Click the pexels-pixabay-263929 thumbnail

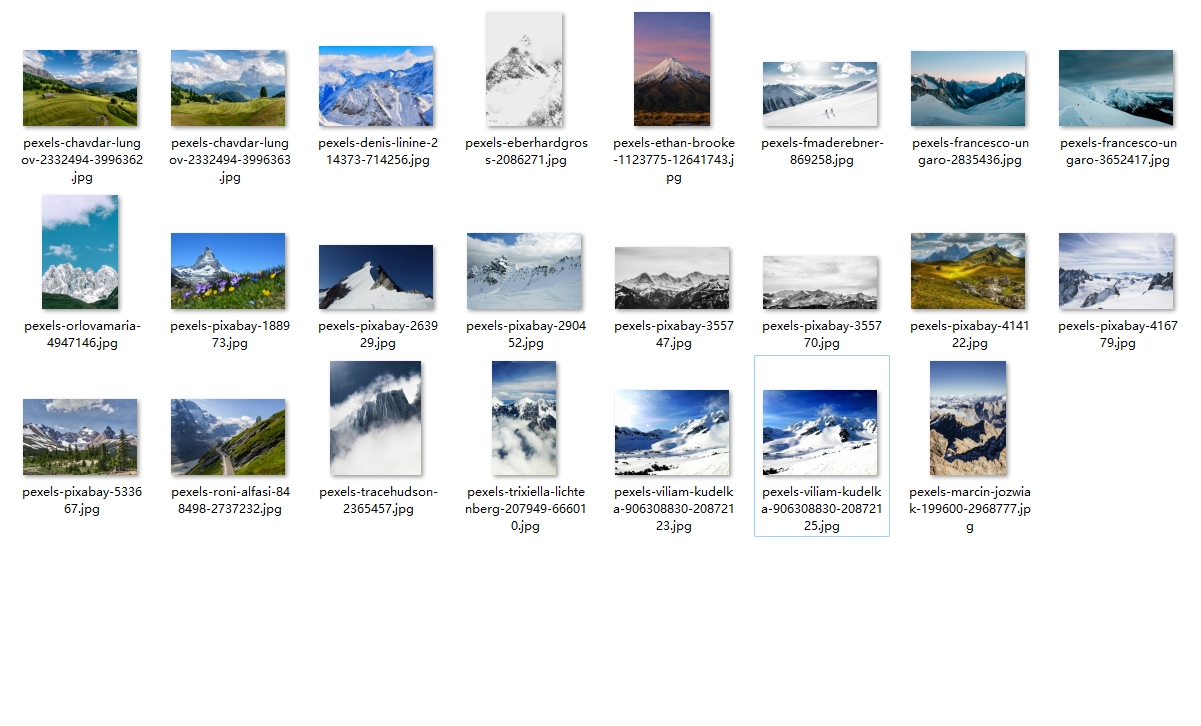(376, 277)
